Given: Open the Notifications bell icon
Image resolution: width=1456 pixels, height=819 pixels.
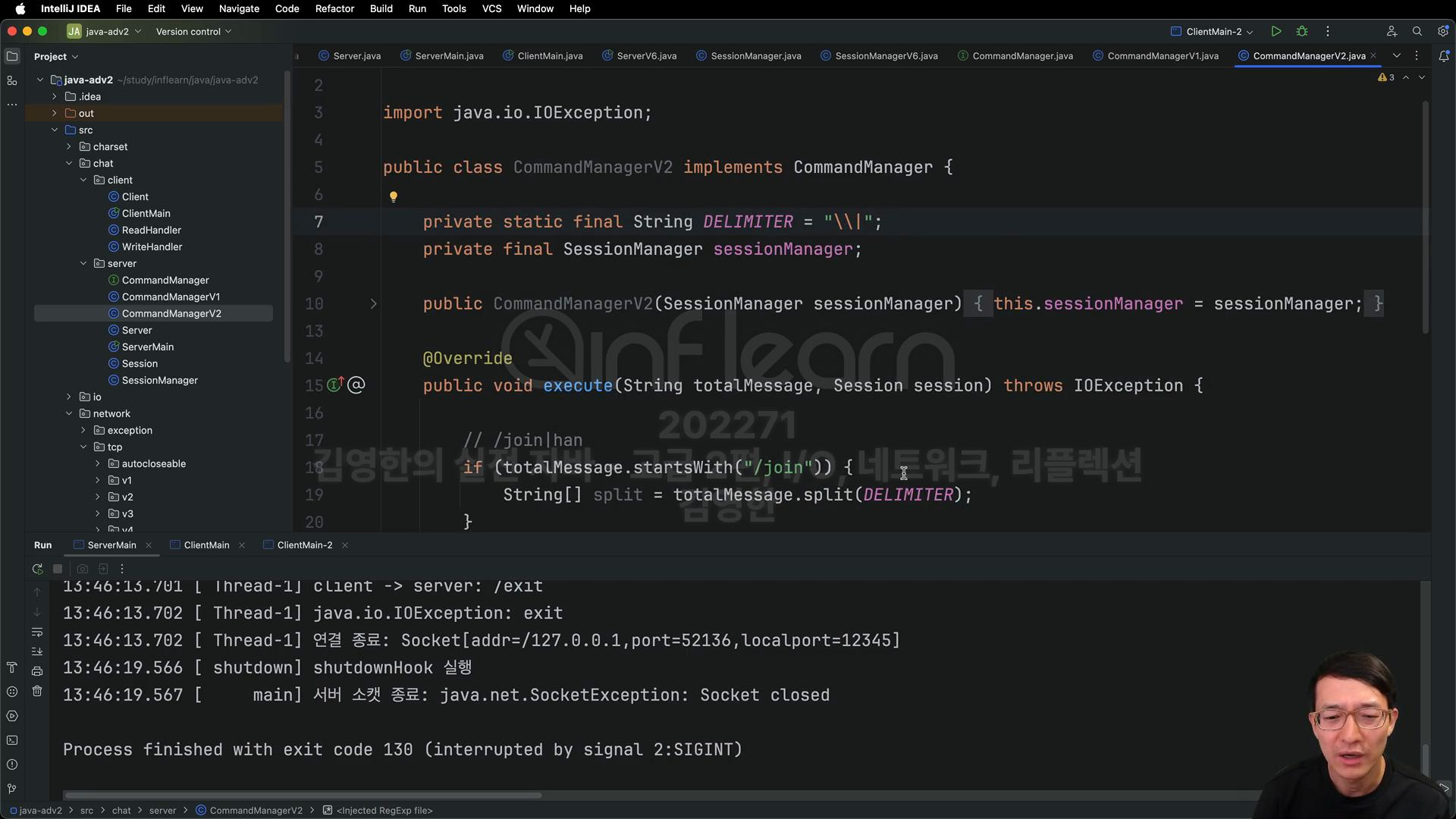Looking at the screenshot, I should [x=1444, y=56].
